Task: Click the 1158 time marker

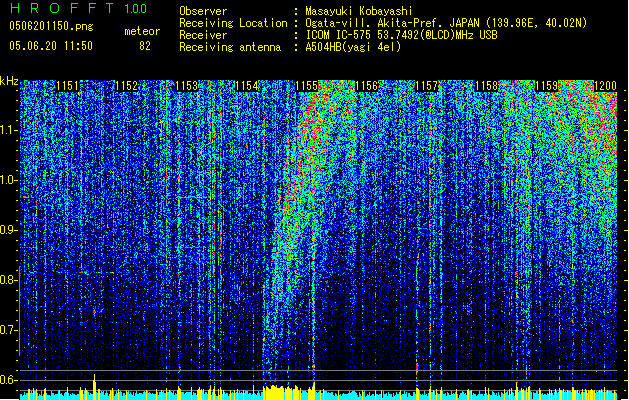Action: (x=487, y=86)
